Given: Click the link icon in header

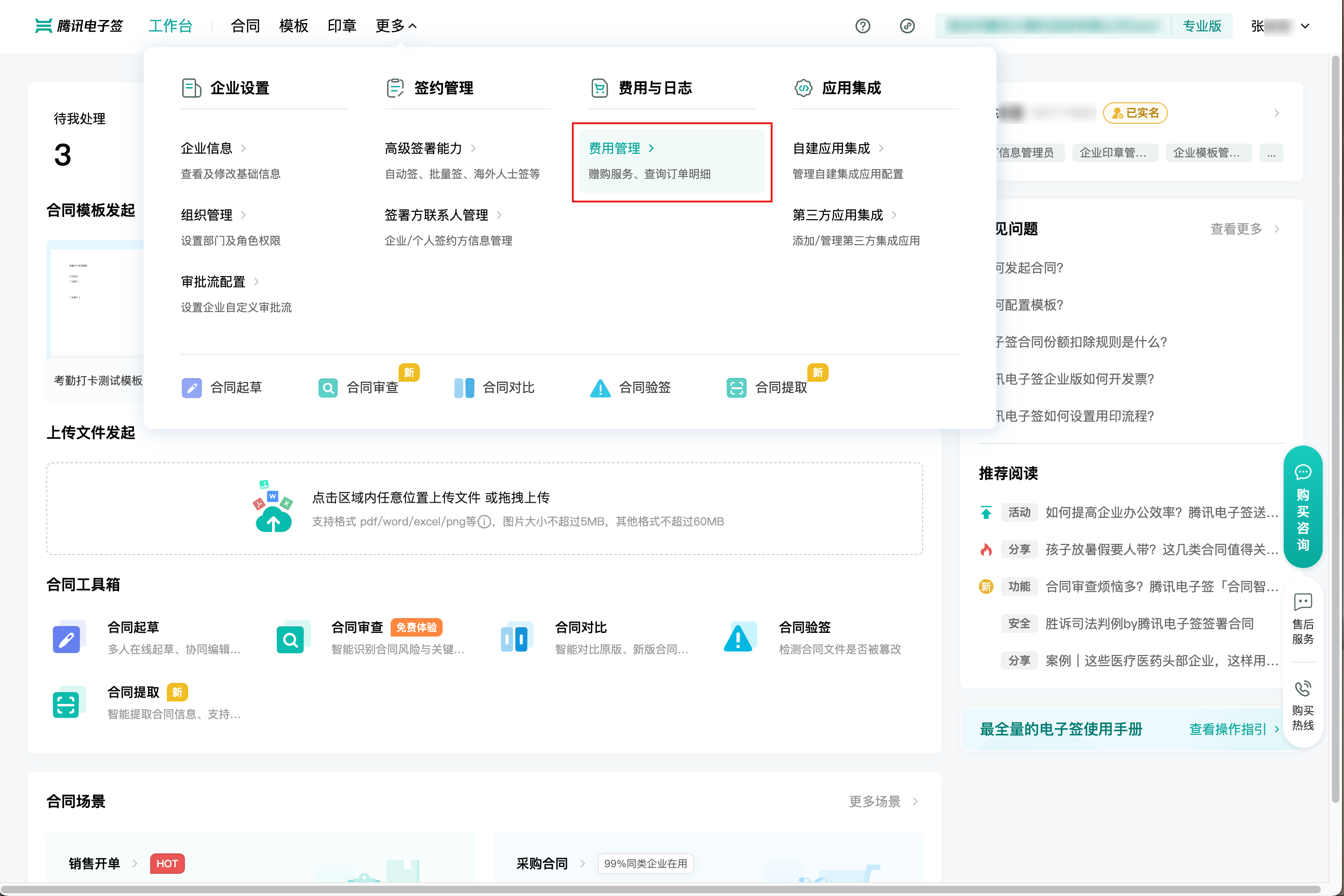Looking at the screenshot, I should 907,26.
